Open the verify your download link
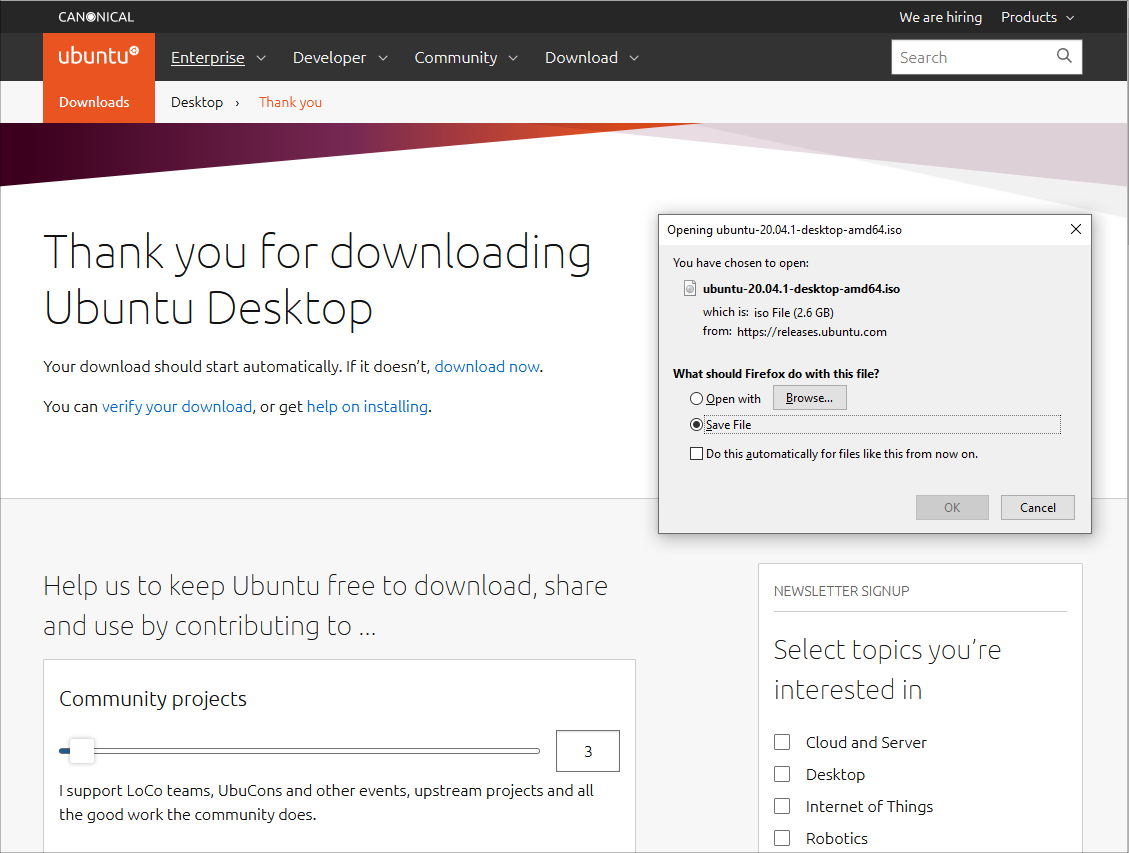The height and width of the screenshot is (853, 1129). pyautogui.click(x=177, y=407)
